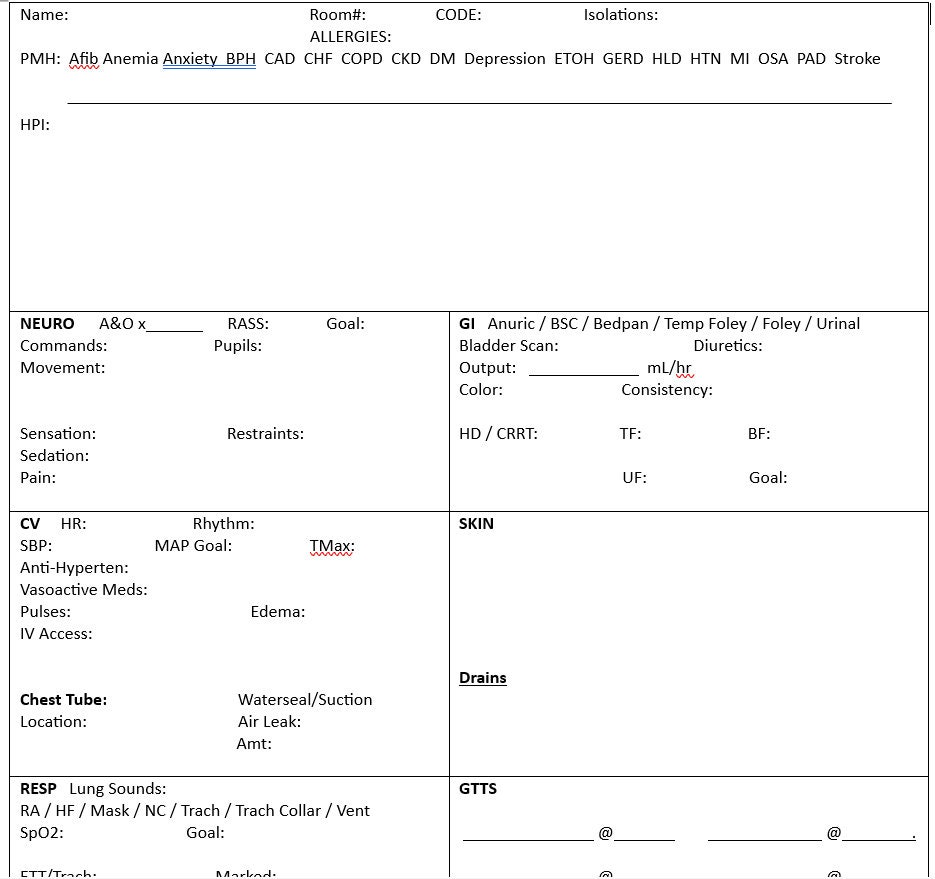
Task: Select BPH in the PMH list
Action: pyautogui.click(x=239, y=59)
